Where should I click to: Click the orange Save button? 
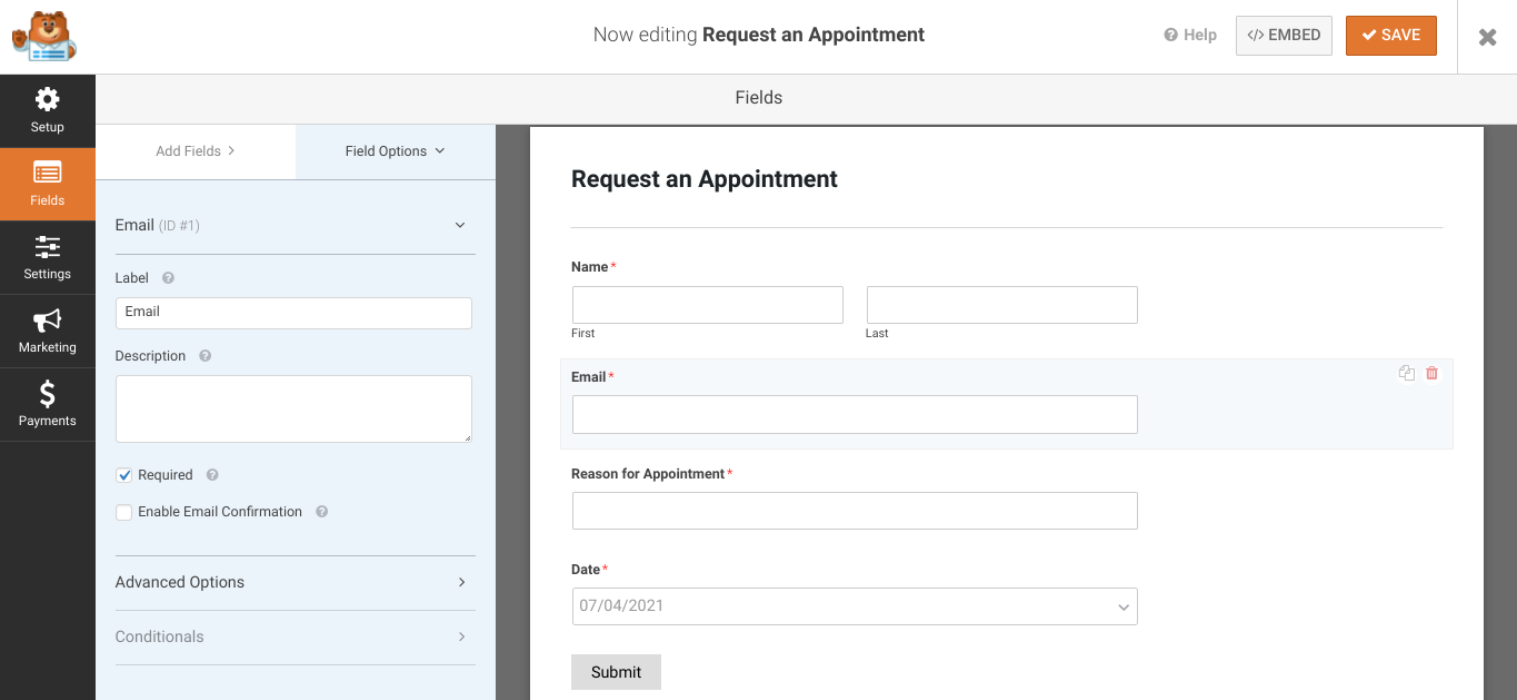(x=1391, y=35)
